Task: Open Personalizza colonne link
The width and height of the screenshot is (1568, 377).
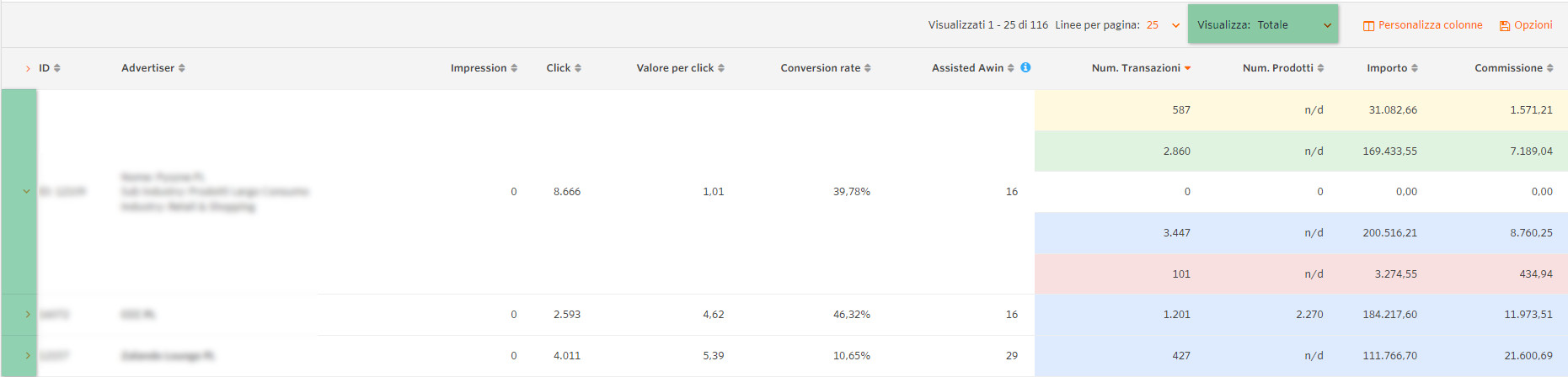Action: pos(1430,25)
